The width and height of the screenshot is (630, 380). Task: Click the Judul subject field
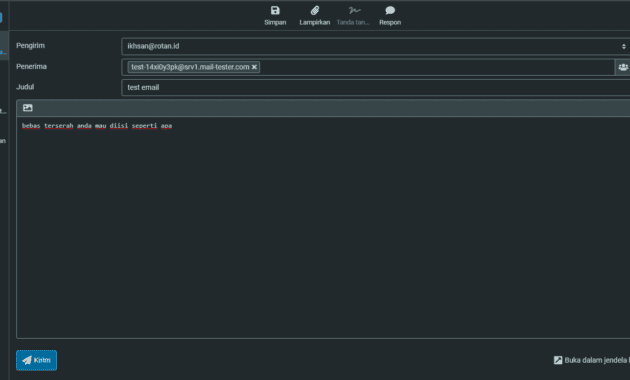(x=376, y=88)
